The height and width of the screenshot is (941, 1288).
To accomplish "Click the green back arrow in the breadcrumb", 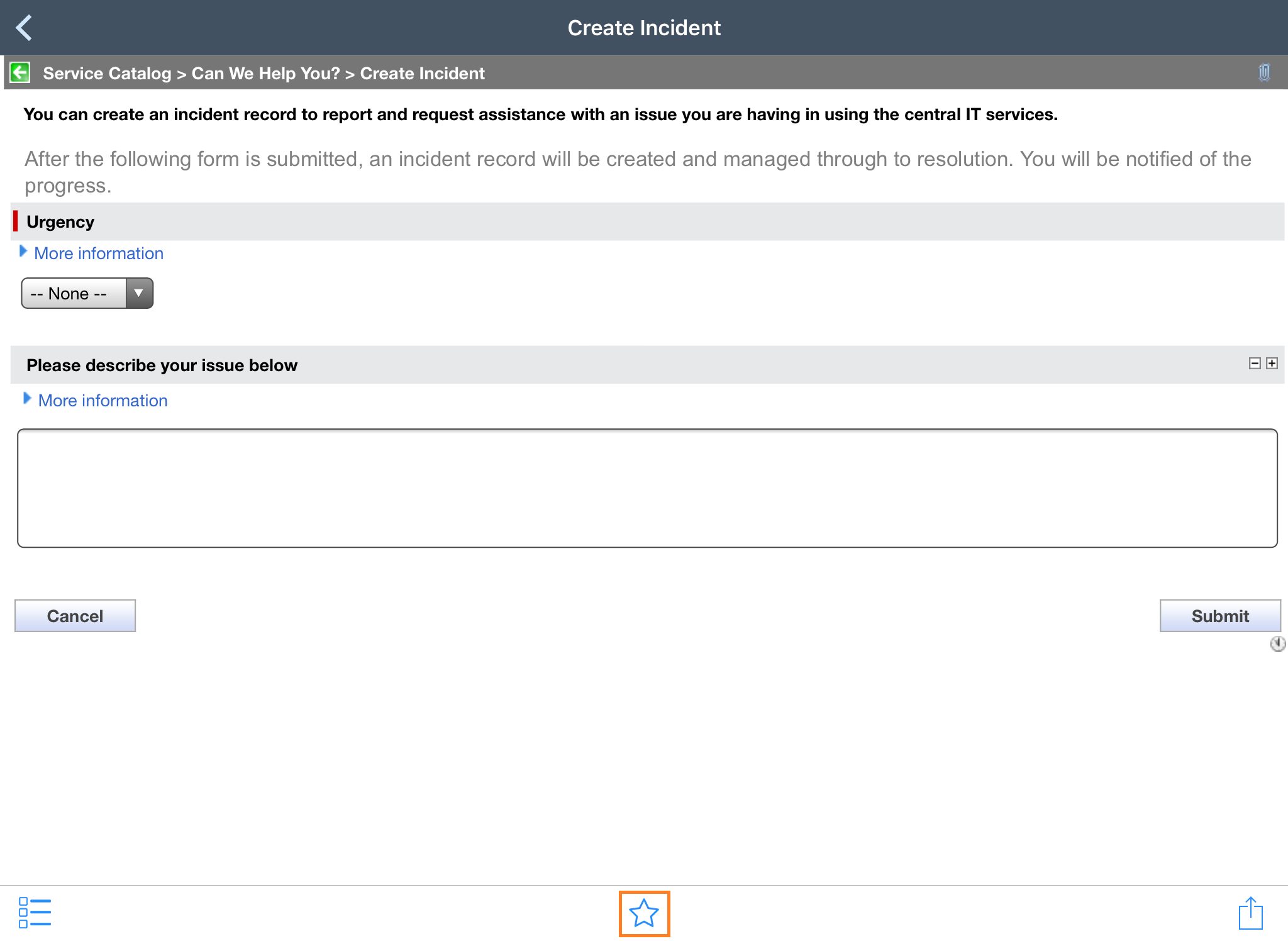I will pyautogui.click(x=21, y=72).
